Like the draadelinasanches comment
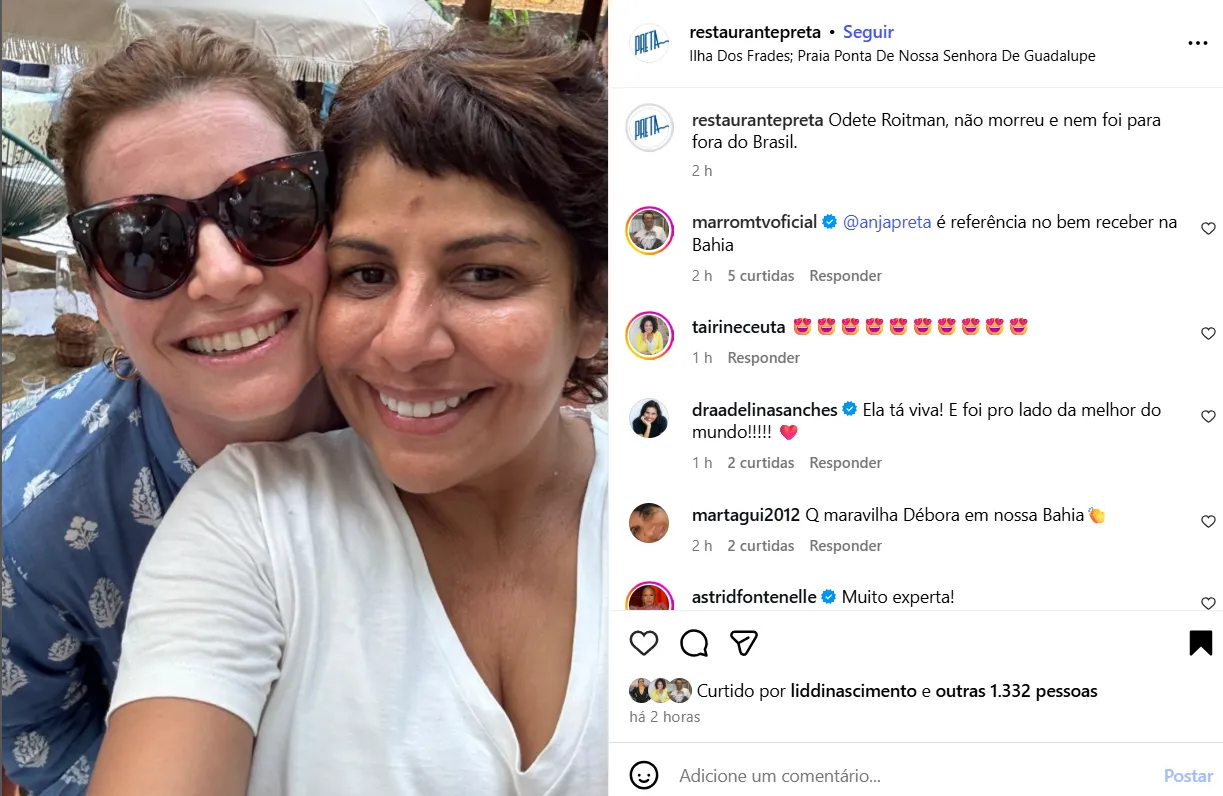Viewport: 1223px width, 796px height. tap(1208, 417)
